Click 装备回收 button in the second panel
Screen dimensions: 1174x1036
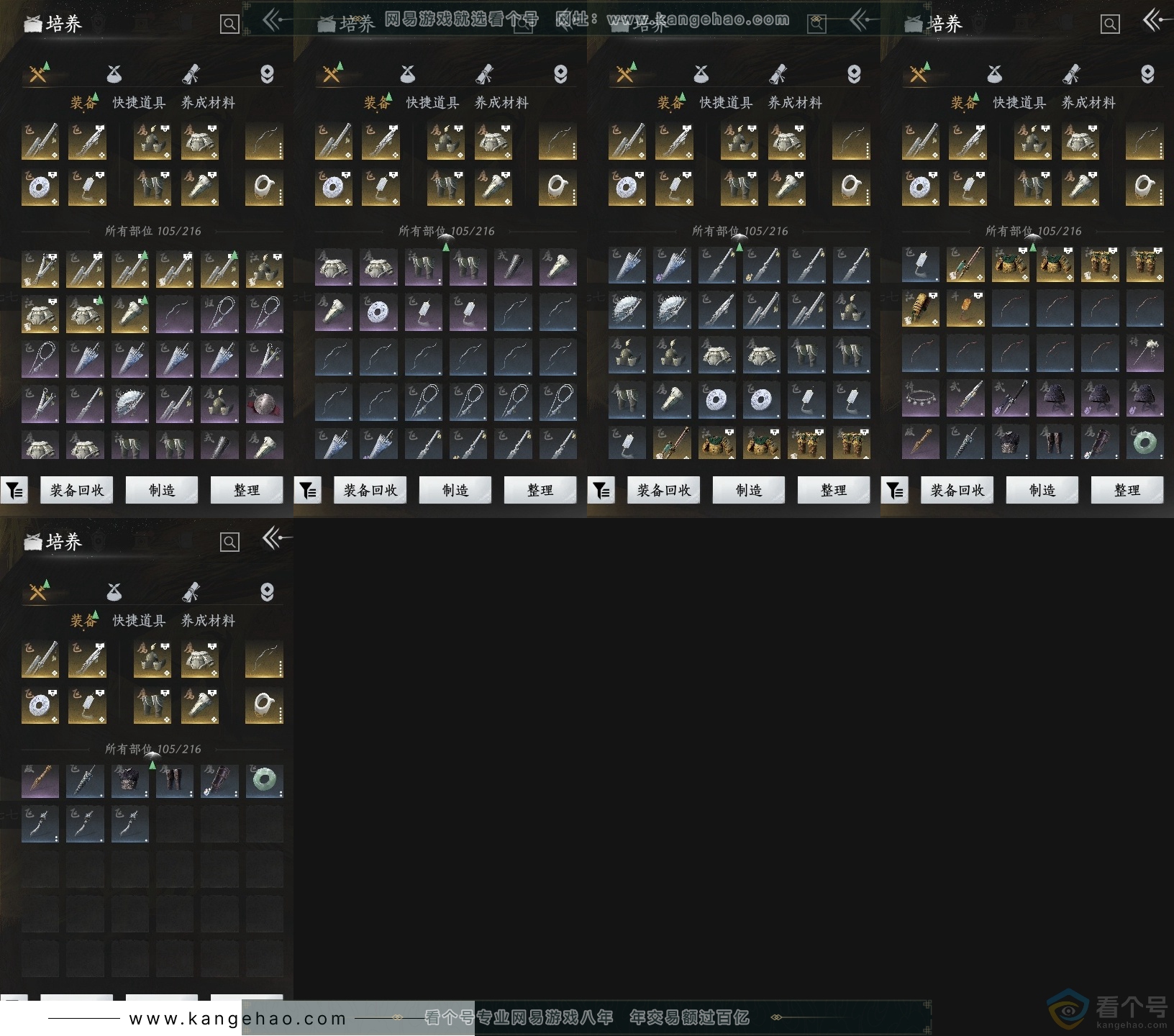tap(370, 490)
